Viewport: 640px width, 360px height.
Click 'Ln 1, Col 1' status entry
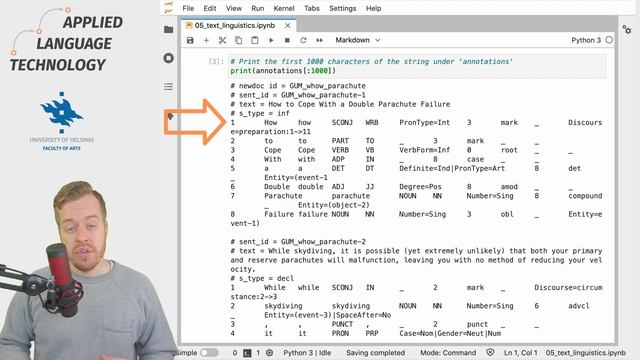click(520, 353)
